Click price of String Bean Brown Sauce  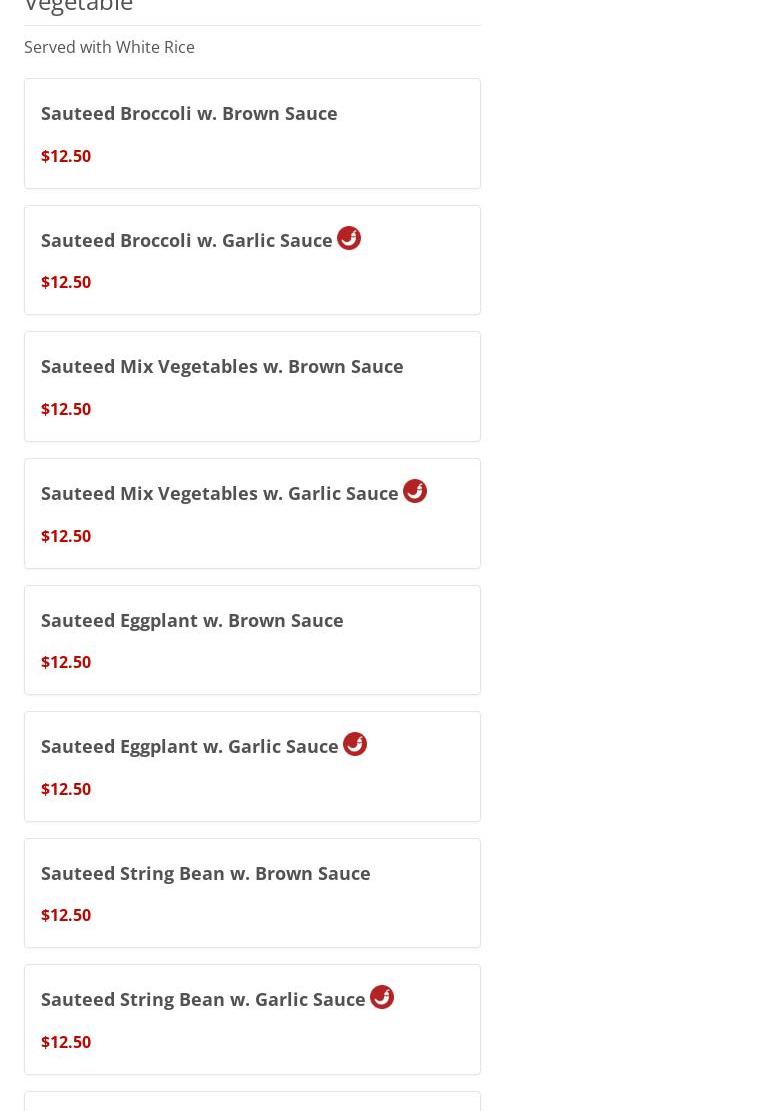click(66, 915)
